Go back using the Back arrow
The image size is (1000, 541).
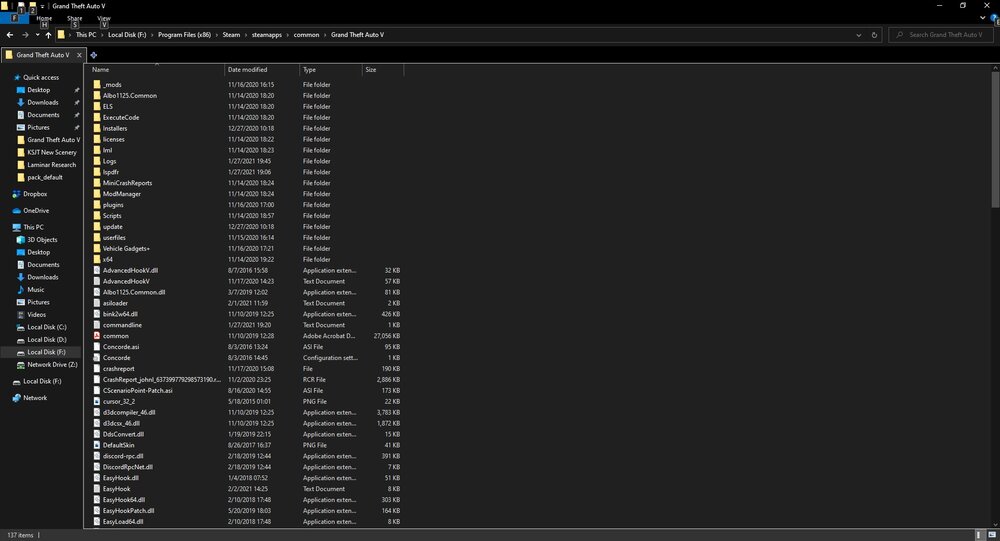(10, 35)
